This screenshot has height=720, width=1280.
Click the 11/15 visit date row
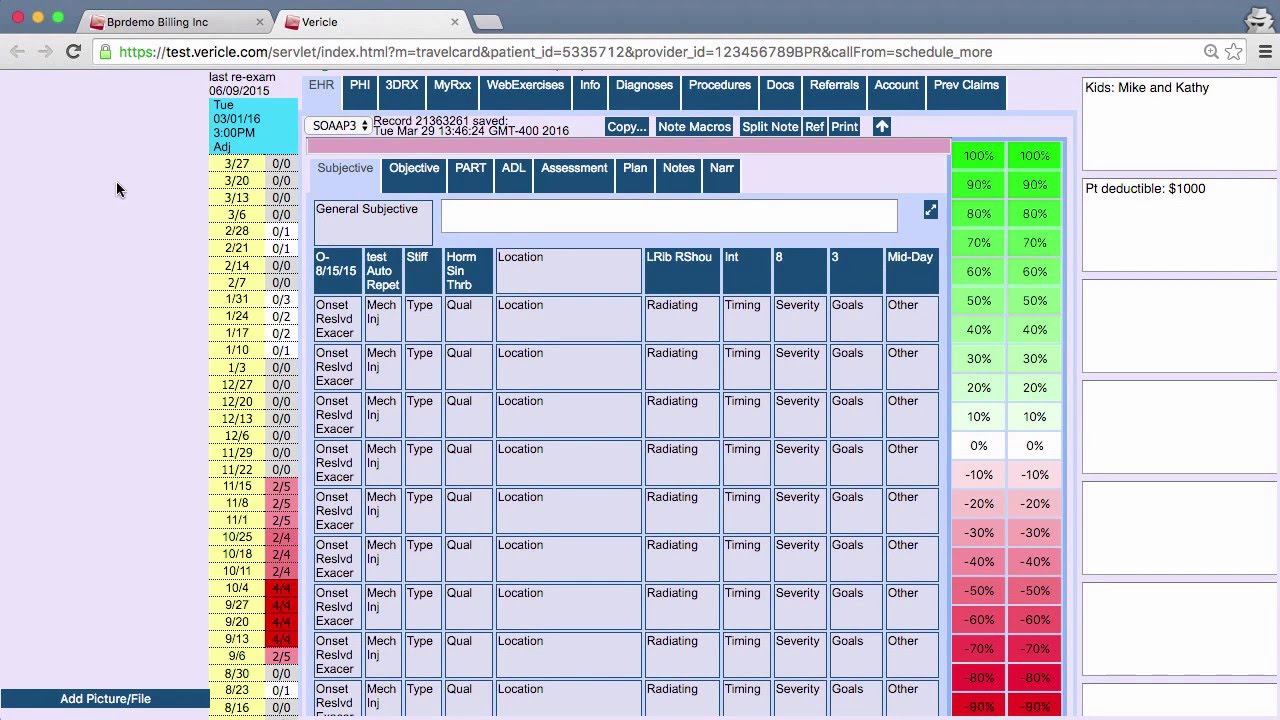click(253, 486)
